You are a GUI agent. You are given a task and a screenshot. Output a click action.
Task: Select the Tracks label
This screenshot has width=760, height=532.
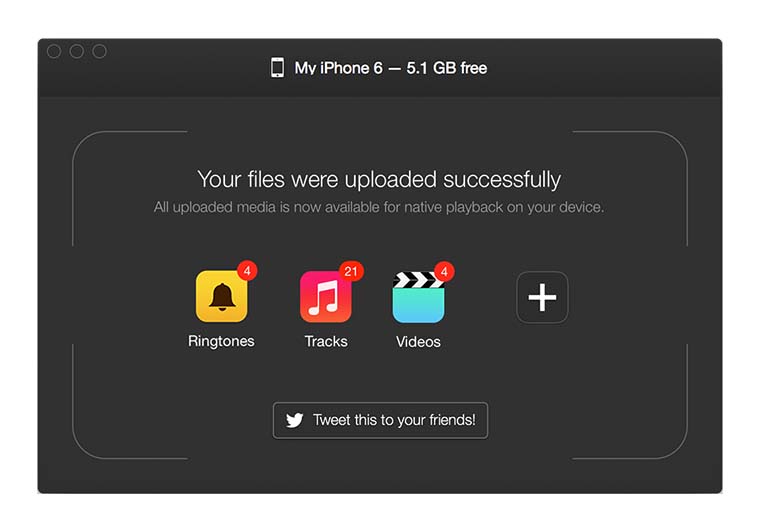click(326, 341)
